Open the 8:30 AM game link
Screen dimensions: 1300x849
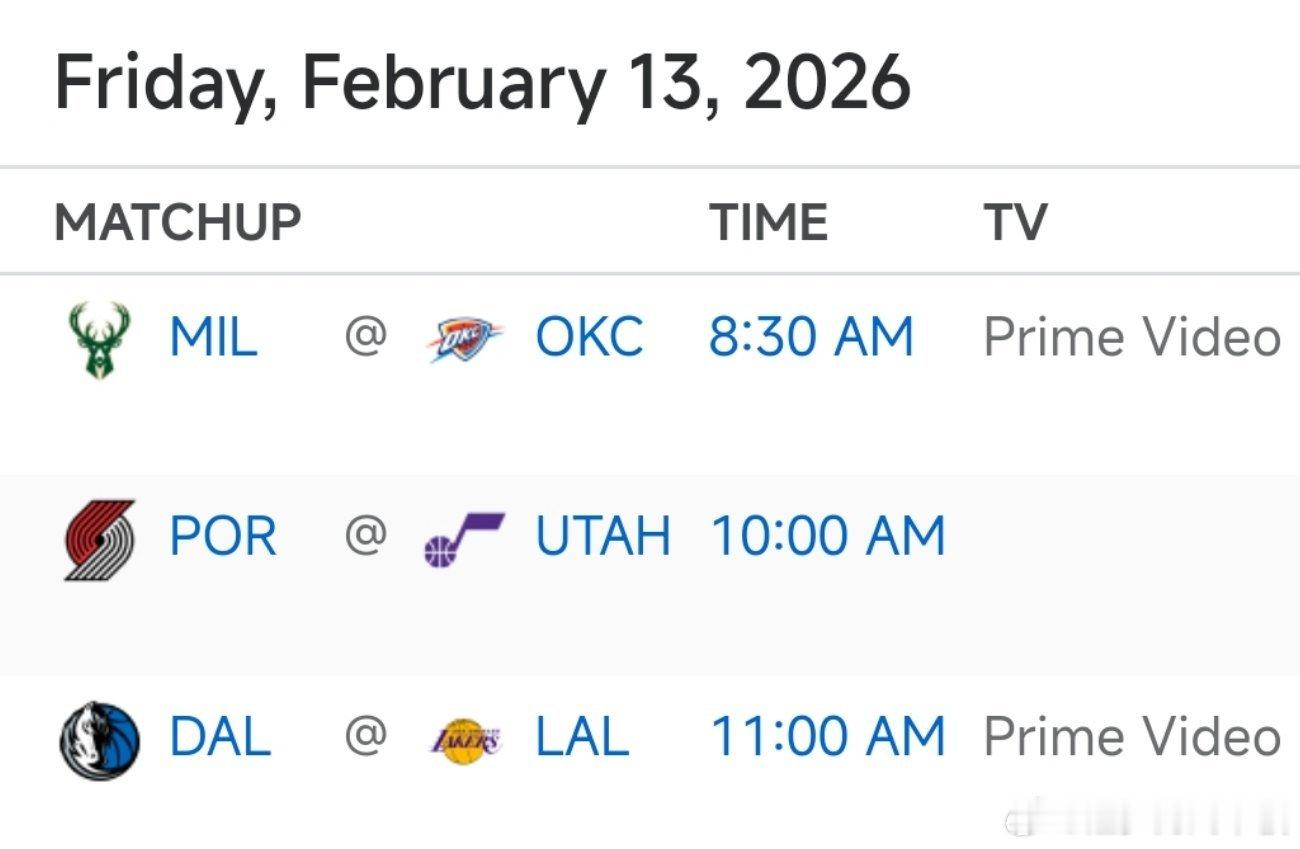pyautogui.click(x=811, y=338)
